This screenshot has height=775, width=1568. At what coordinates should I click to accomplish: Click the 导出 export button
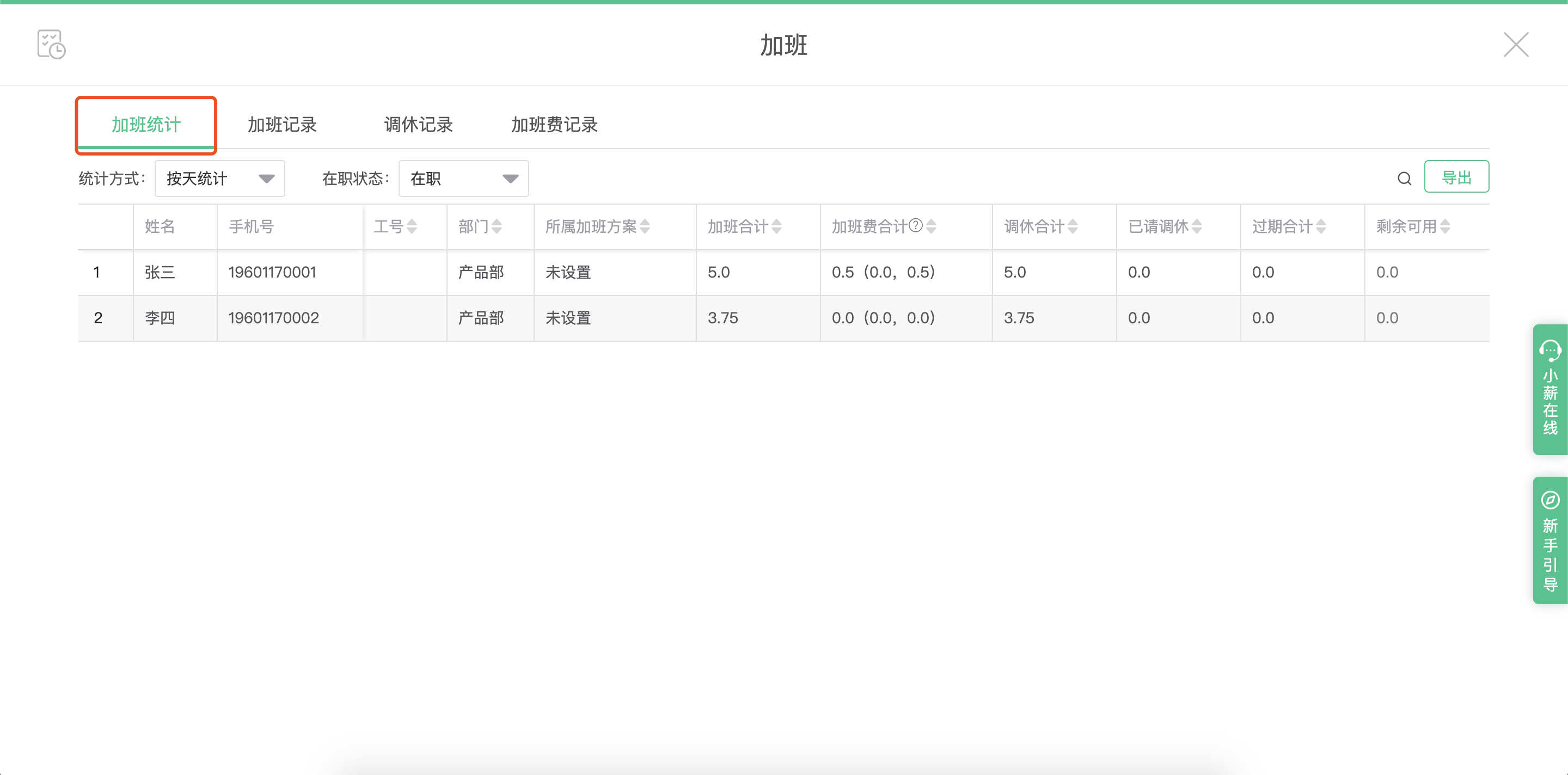click(x=1456, y=177)
